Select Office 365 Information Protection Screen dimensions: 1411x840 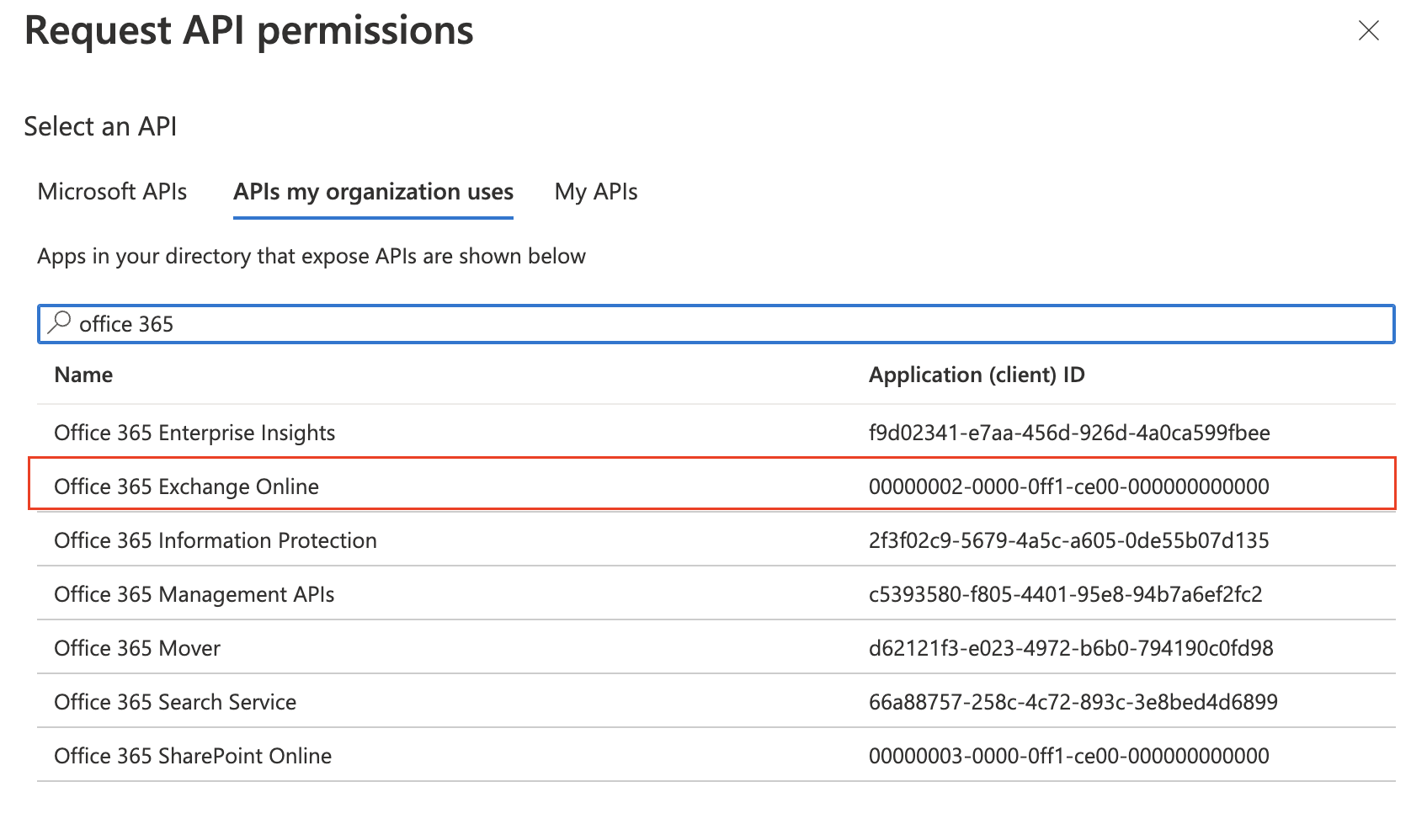(x=216, y=540)
